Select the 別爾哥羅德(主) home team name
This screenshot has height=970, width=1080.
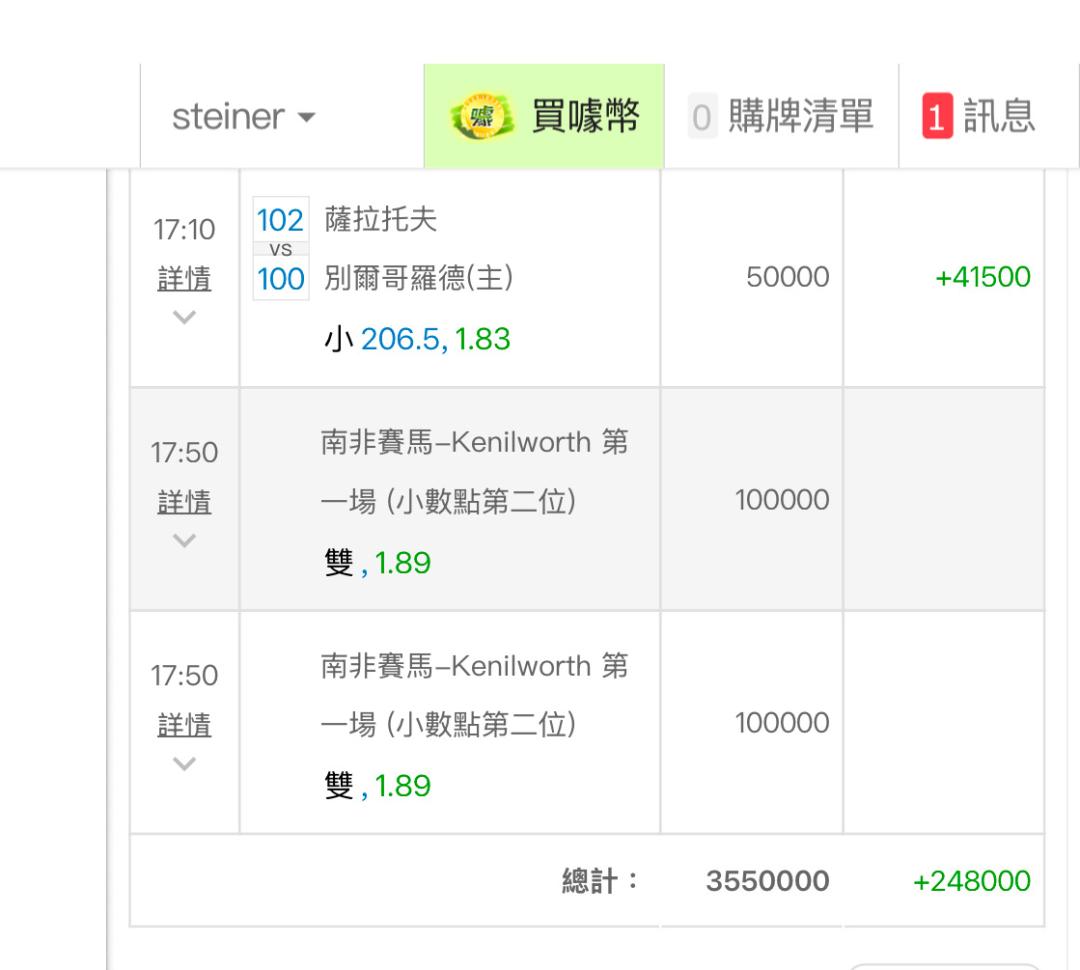[419, 278]
